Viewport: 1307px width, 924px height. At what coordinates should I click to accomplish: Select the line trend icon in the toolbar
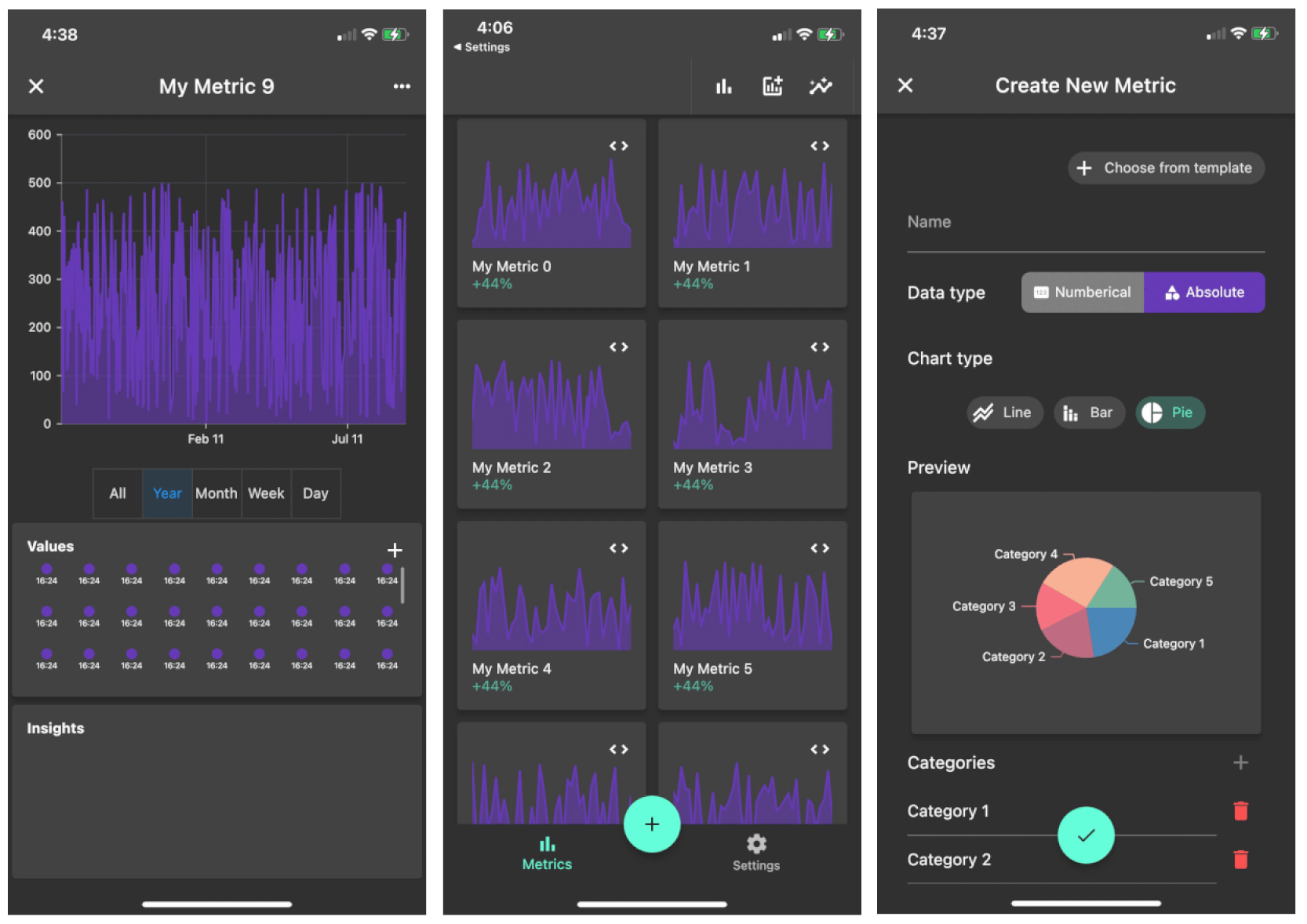point(821,86)
